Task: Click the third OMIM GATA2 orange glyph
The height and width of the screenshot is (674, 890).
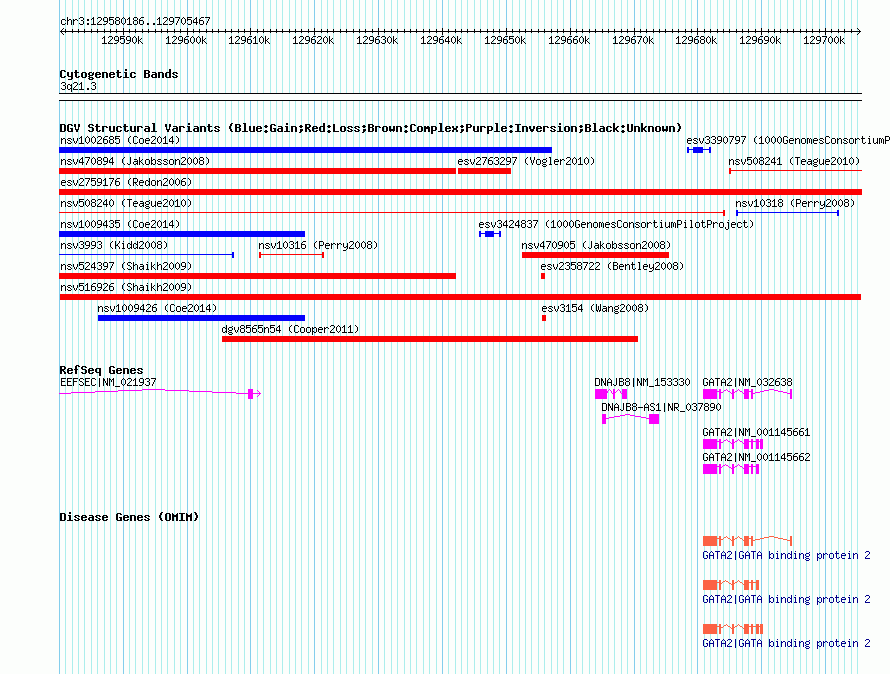Action: click(x=733, y=629)
